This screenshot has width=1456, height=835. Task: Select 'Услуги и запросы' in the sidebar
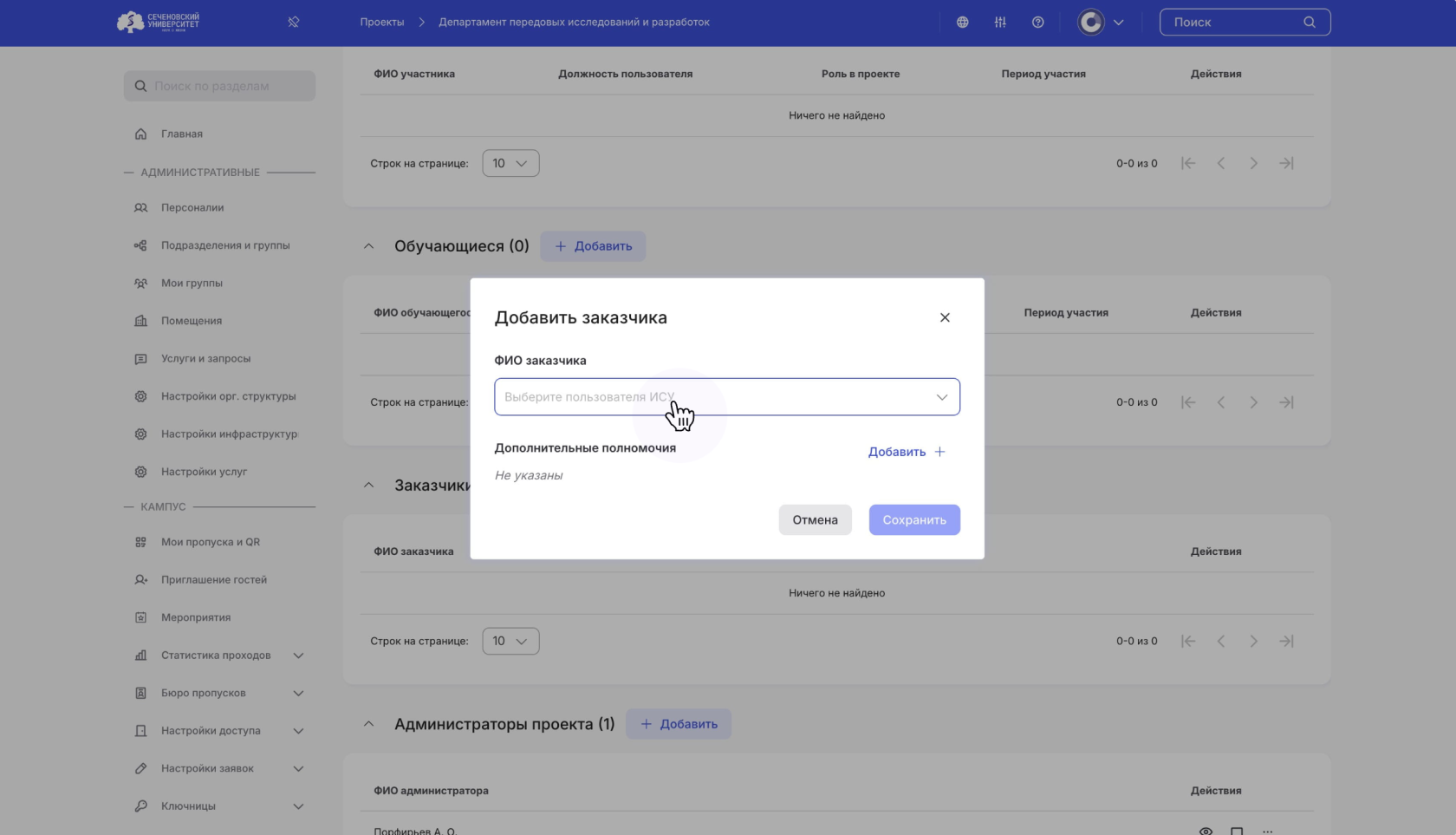click(x=205, y=358)
